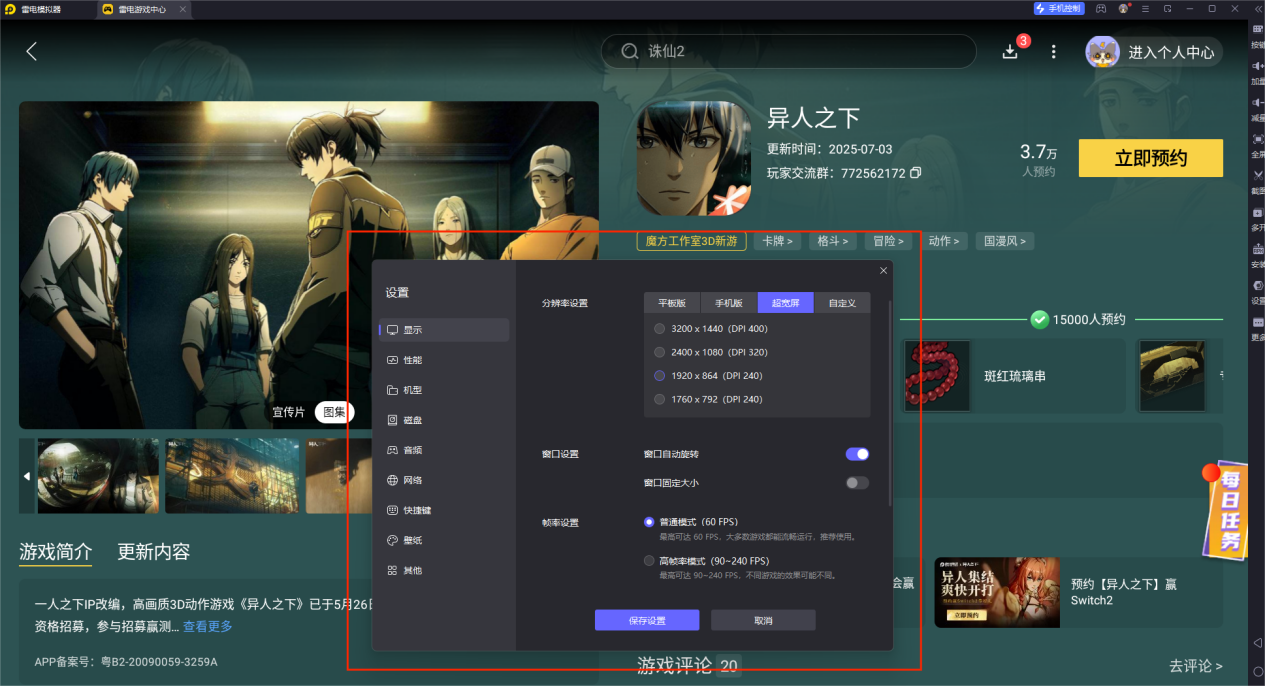The image size is (1265, 686).
Task: Open the gamepad icon in the title bar
Action: 1101,8
